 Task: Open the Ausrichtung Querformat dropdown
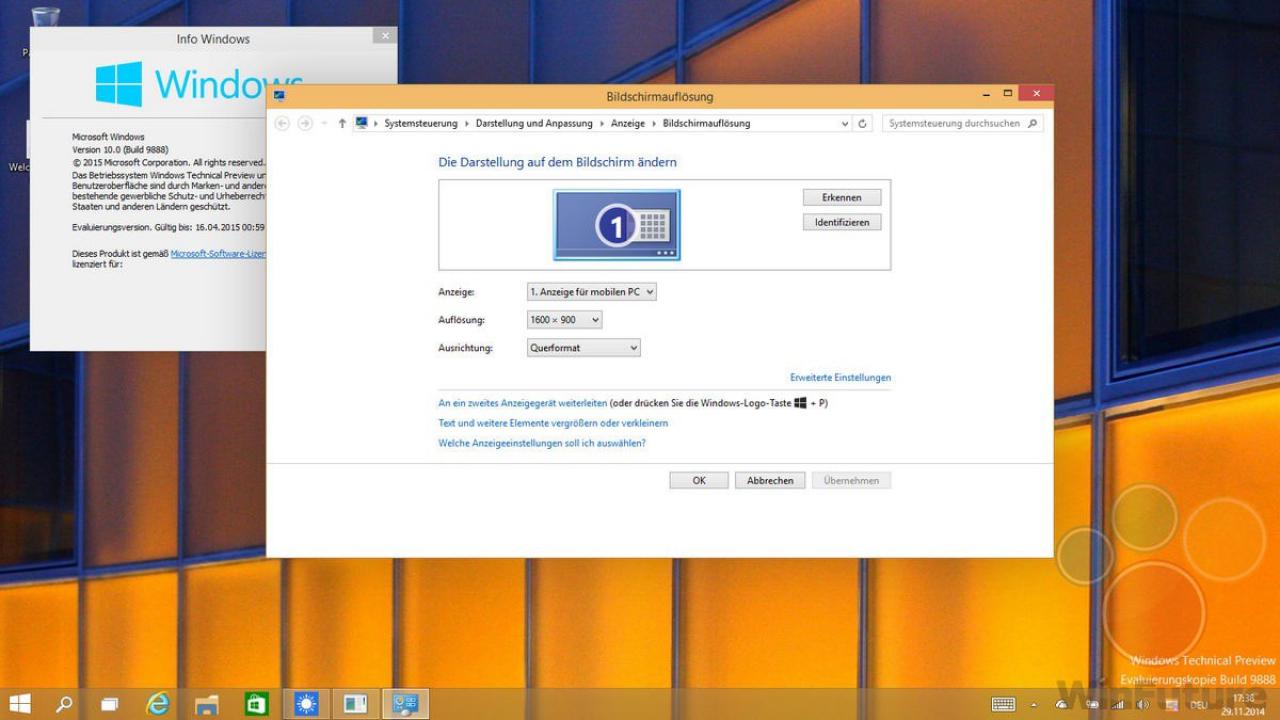pyautogui.click(x=584, y=348)
